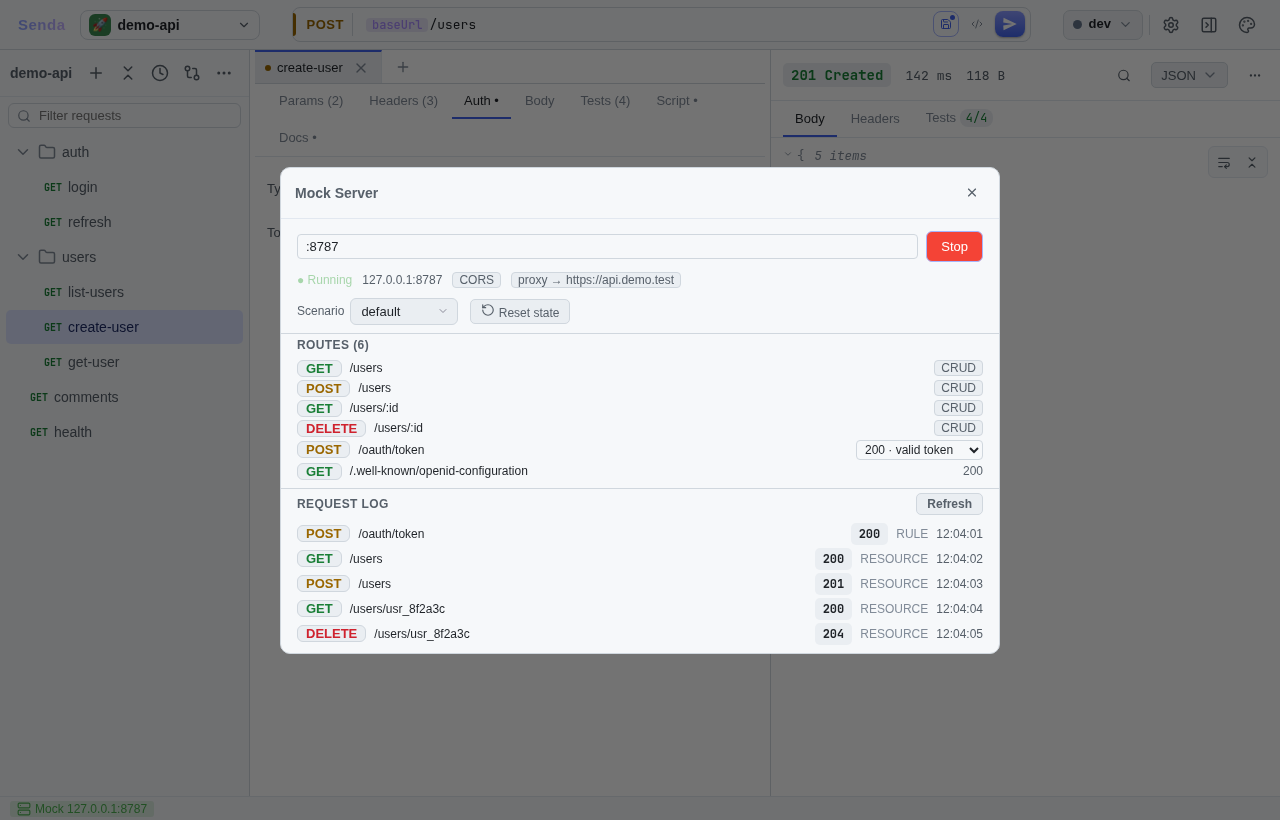Collapse the auth folder chevron
This screenshot has width=1280, height=820.
[x=23, y=152]
